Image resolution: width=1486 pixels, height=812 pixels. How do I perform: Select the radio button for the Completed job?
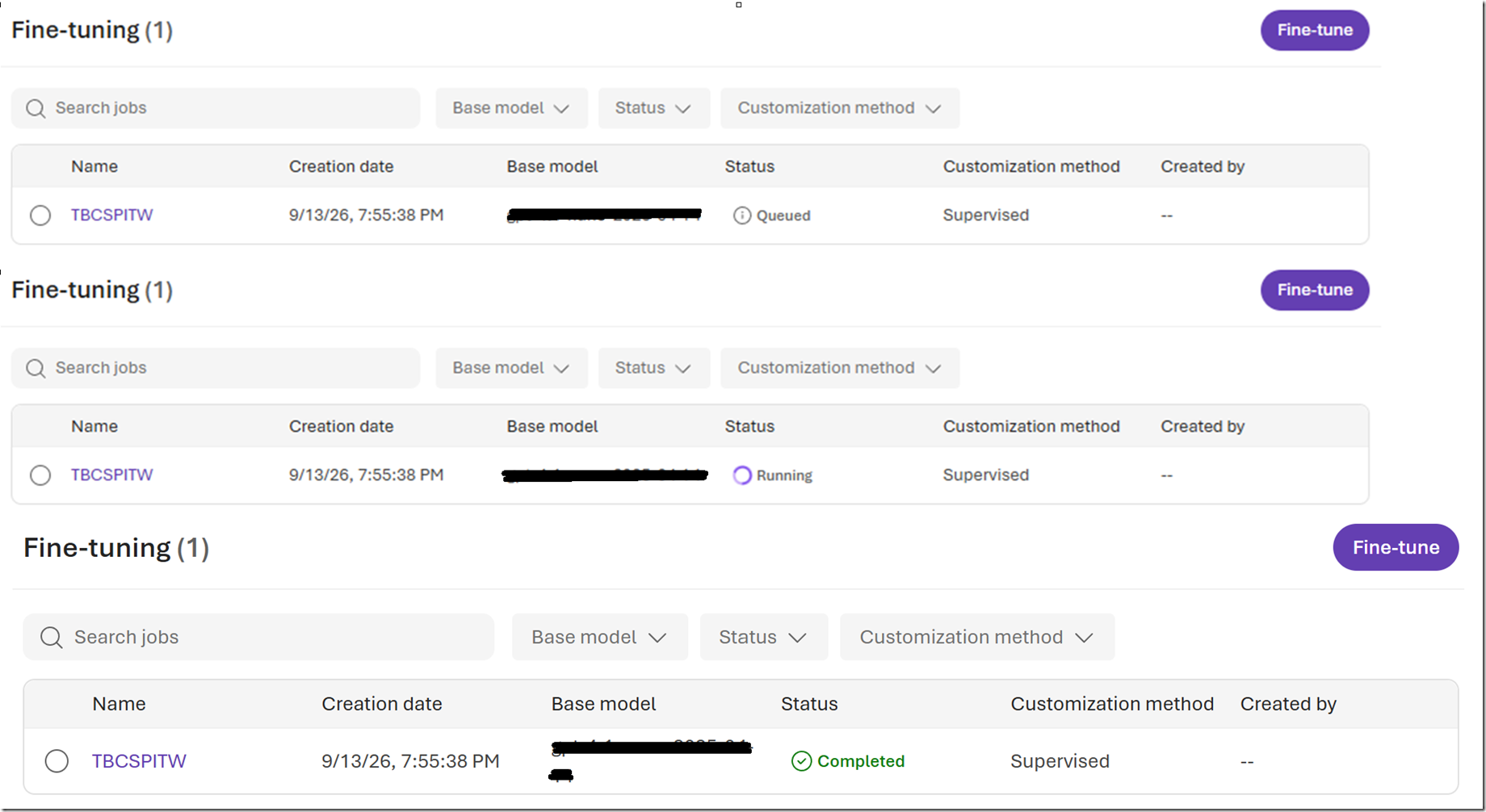point(57,761)
